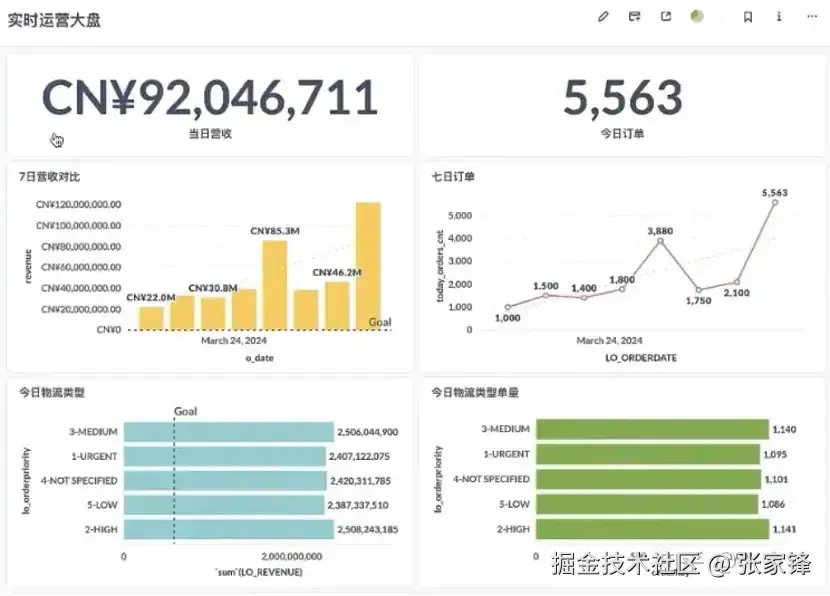
Task: Click the 1,800 data point on order line
Action: pos(622,288)
